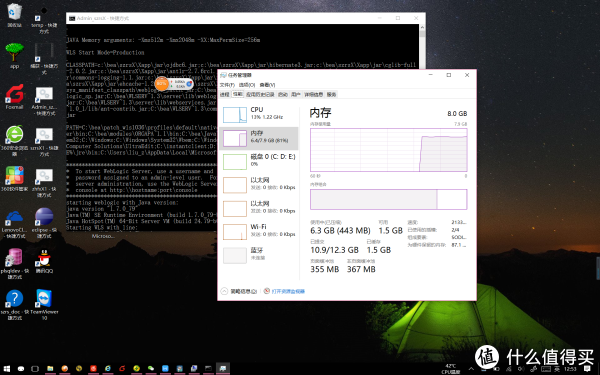Image resolution: width=600 pixels, height=375 pixels.
Task: Open the 磁盘 0 (C: D: E:) panel
Action: point(259,161)
